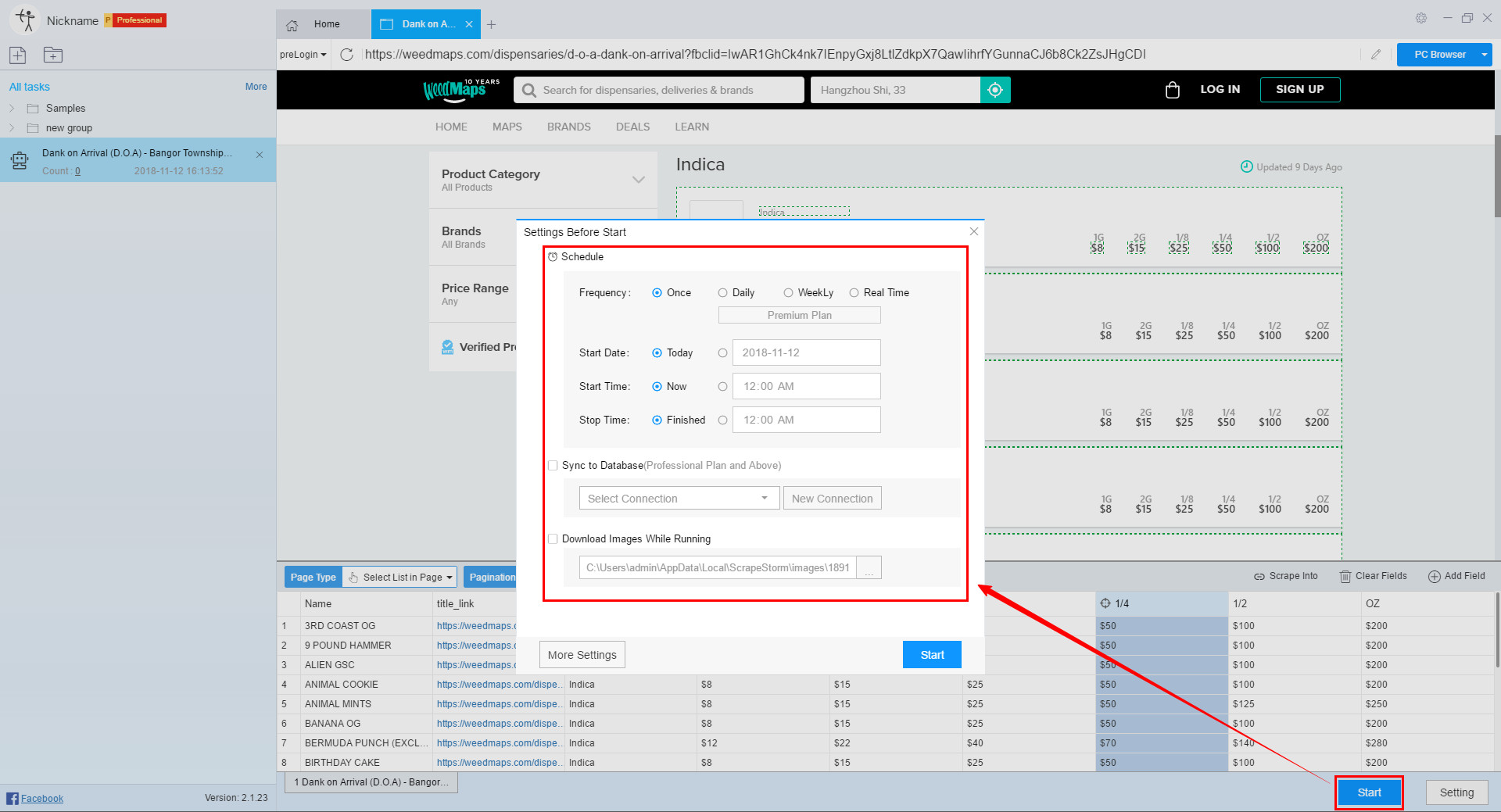Select Finished stop time radio

pos(657,420)
